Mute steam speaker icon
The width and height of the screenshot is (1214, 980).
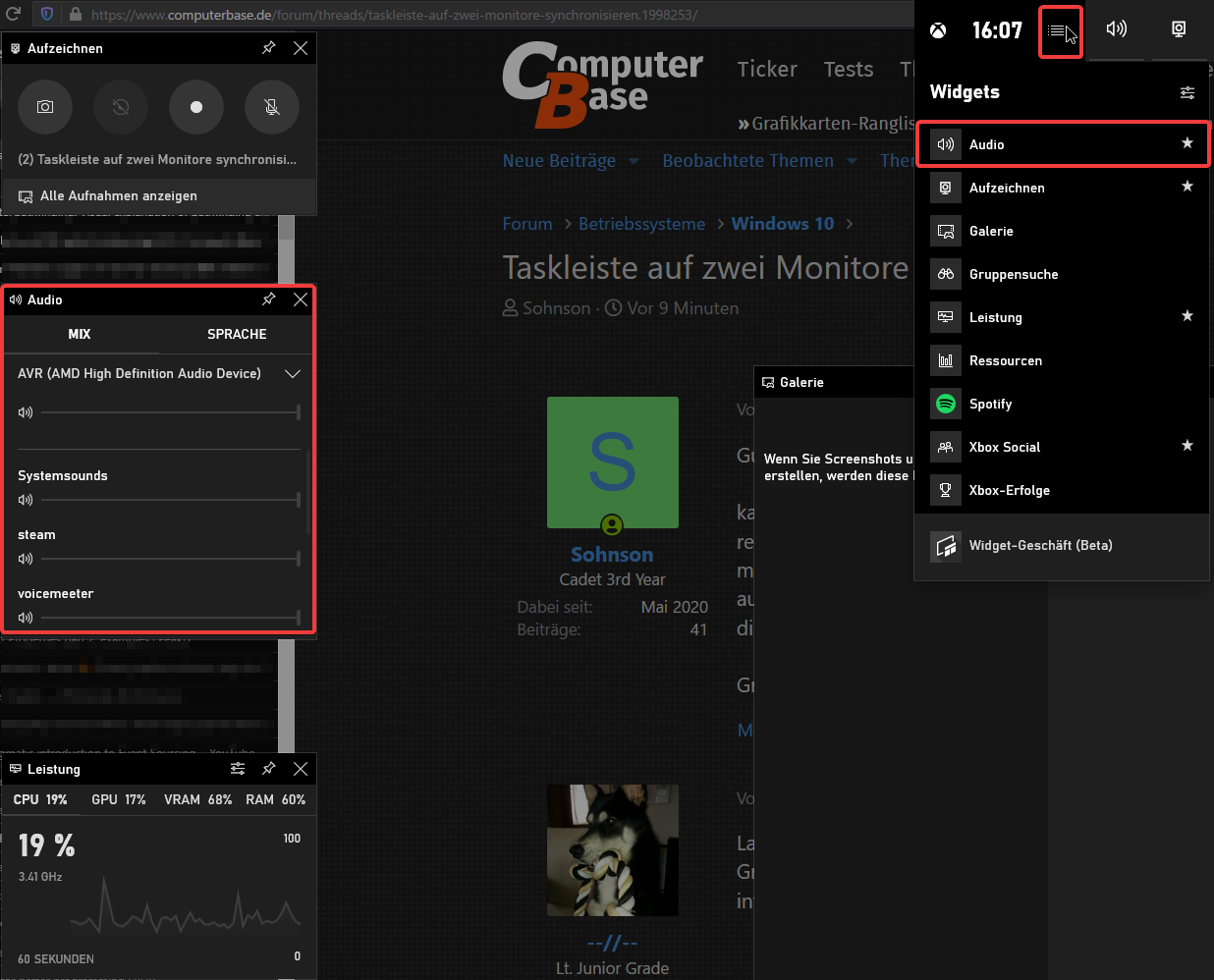point(26,559)
